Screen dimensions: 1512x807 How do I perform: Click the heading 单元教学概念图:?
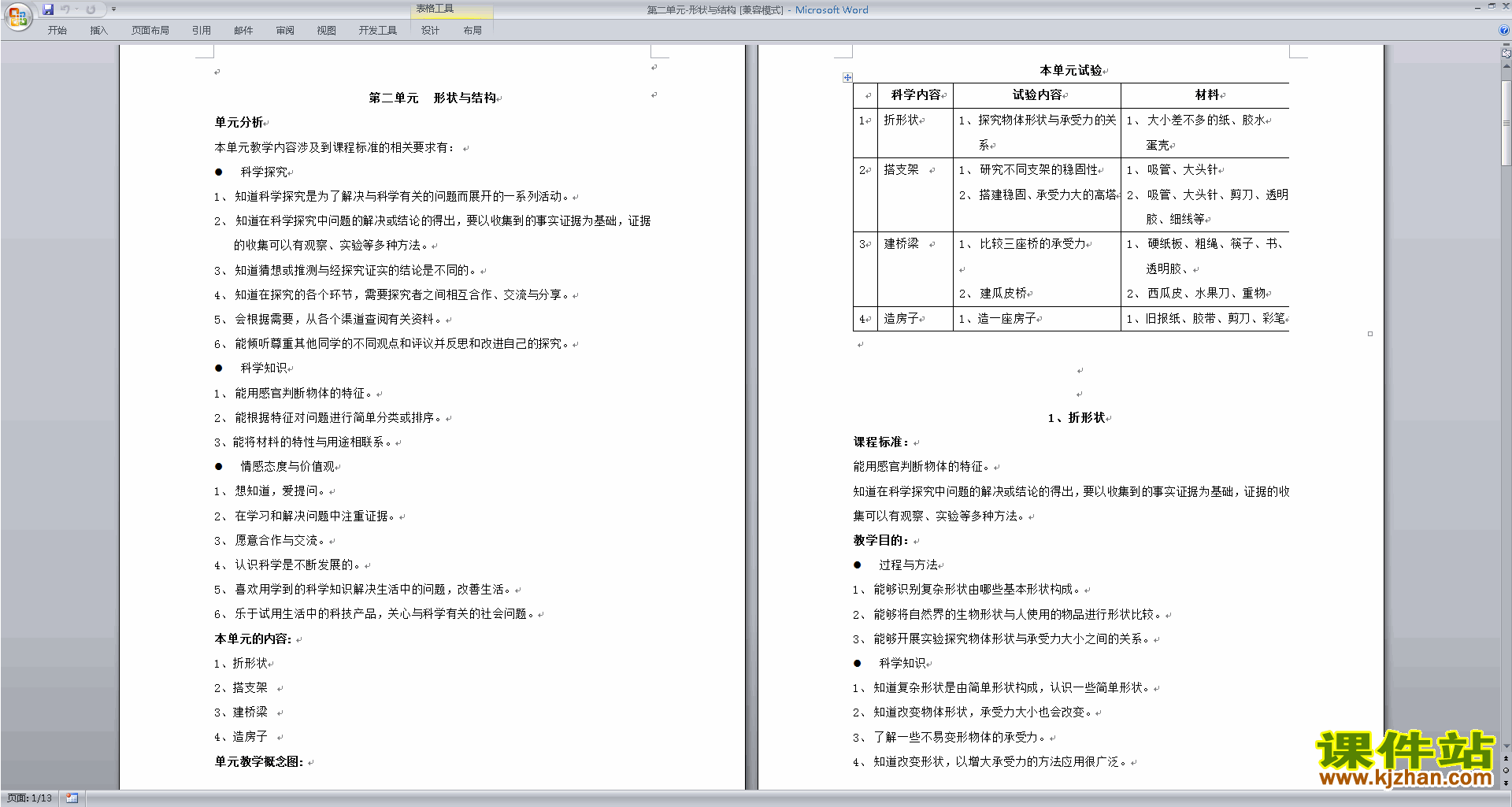click(x=259, y=761)
